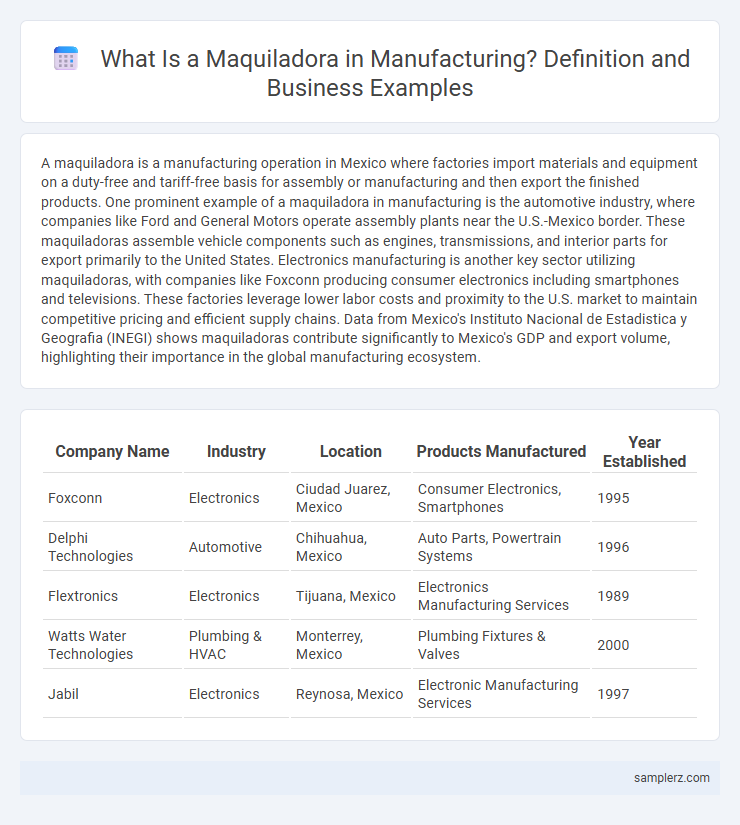740x825 pixels.
Task: Click Plumbing Fixtures & Valves cell
Action: [501, 645]
